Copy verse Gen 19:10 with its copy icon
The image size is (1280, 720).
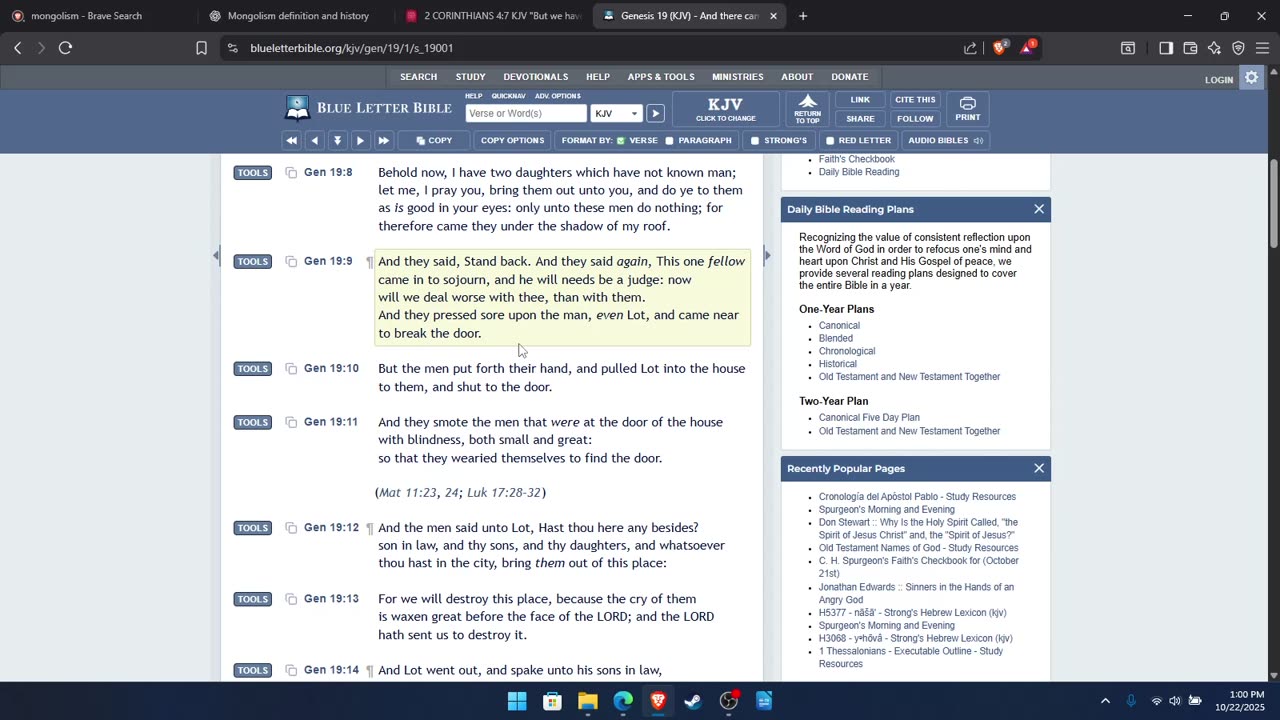pos(291,369)
